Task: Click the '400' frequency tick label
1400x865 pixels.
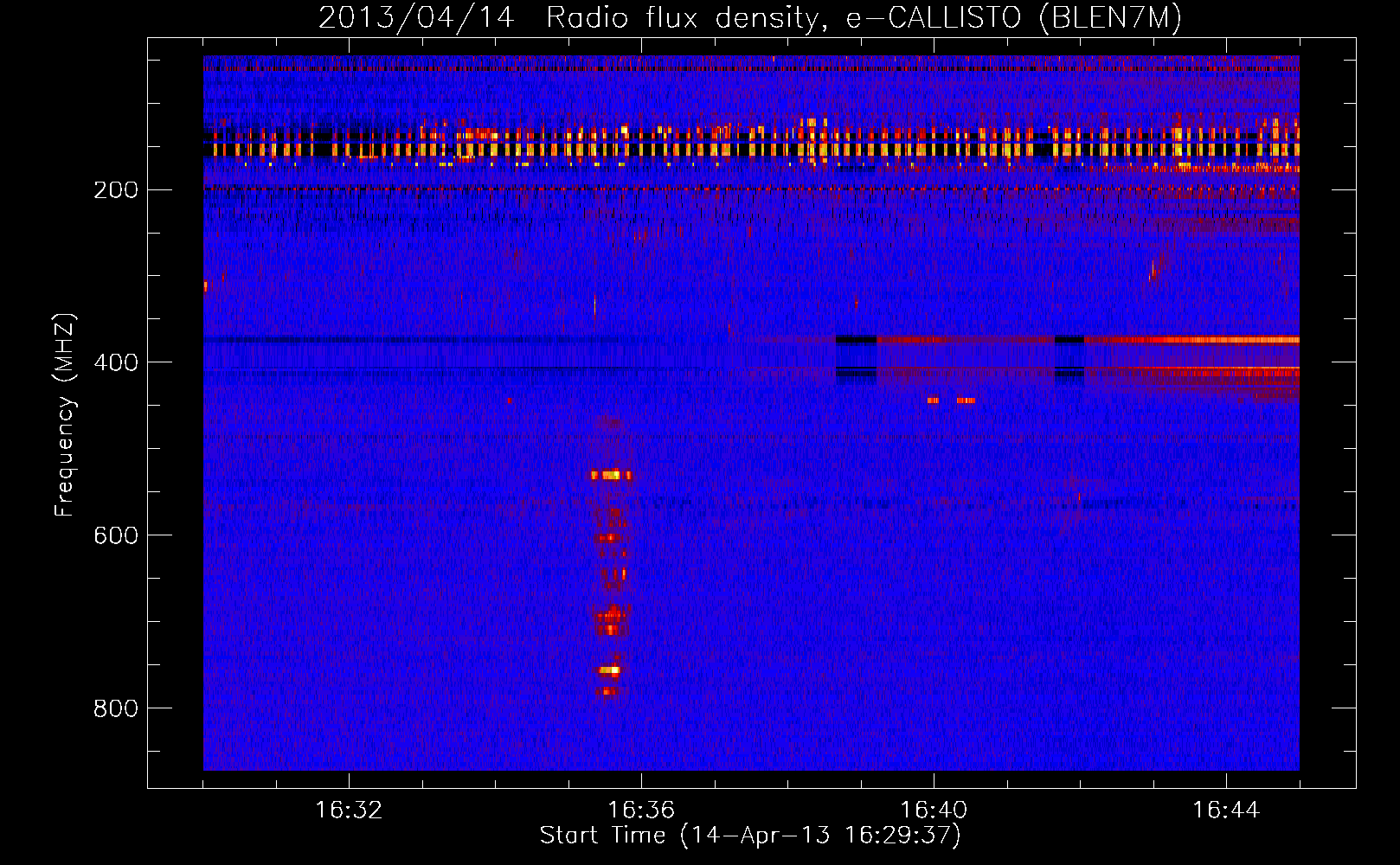Action: pyautogui.click(x=116, y=362)
